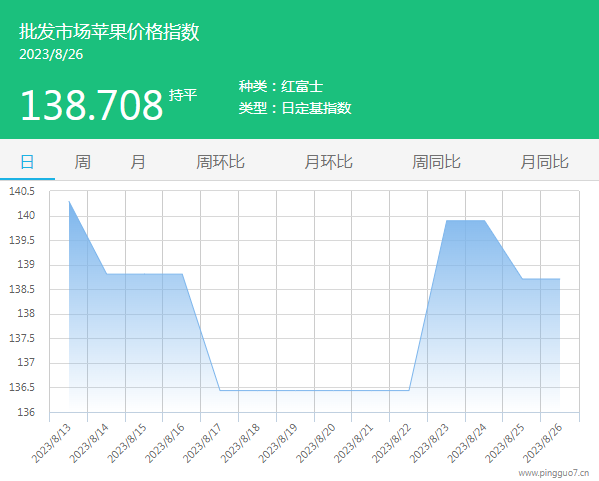Image resolution: width=599 pixels, height=481 pixels.
Task: Open the 周同比 weekly year-over-year tab
Action: point(437,162)
